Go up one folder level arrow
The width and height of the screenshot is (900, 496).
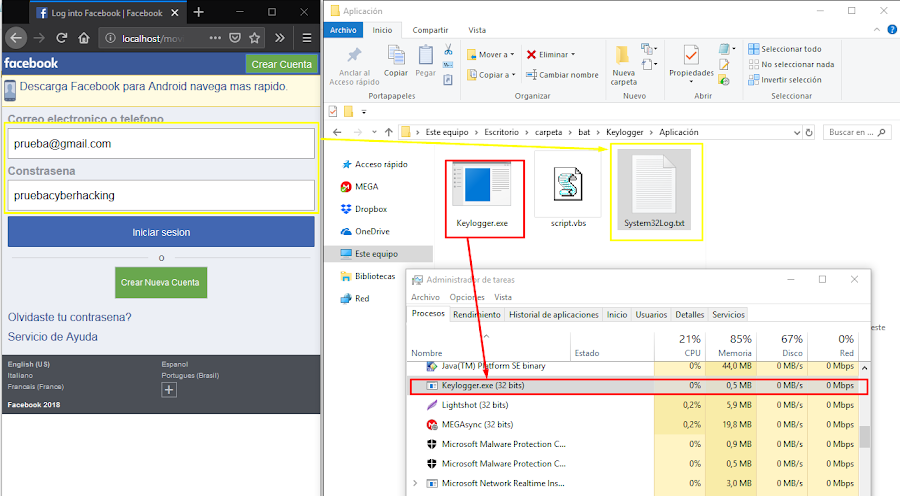pyautogui.click(x=389, y=132)
